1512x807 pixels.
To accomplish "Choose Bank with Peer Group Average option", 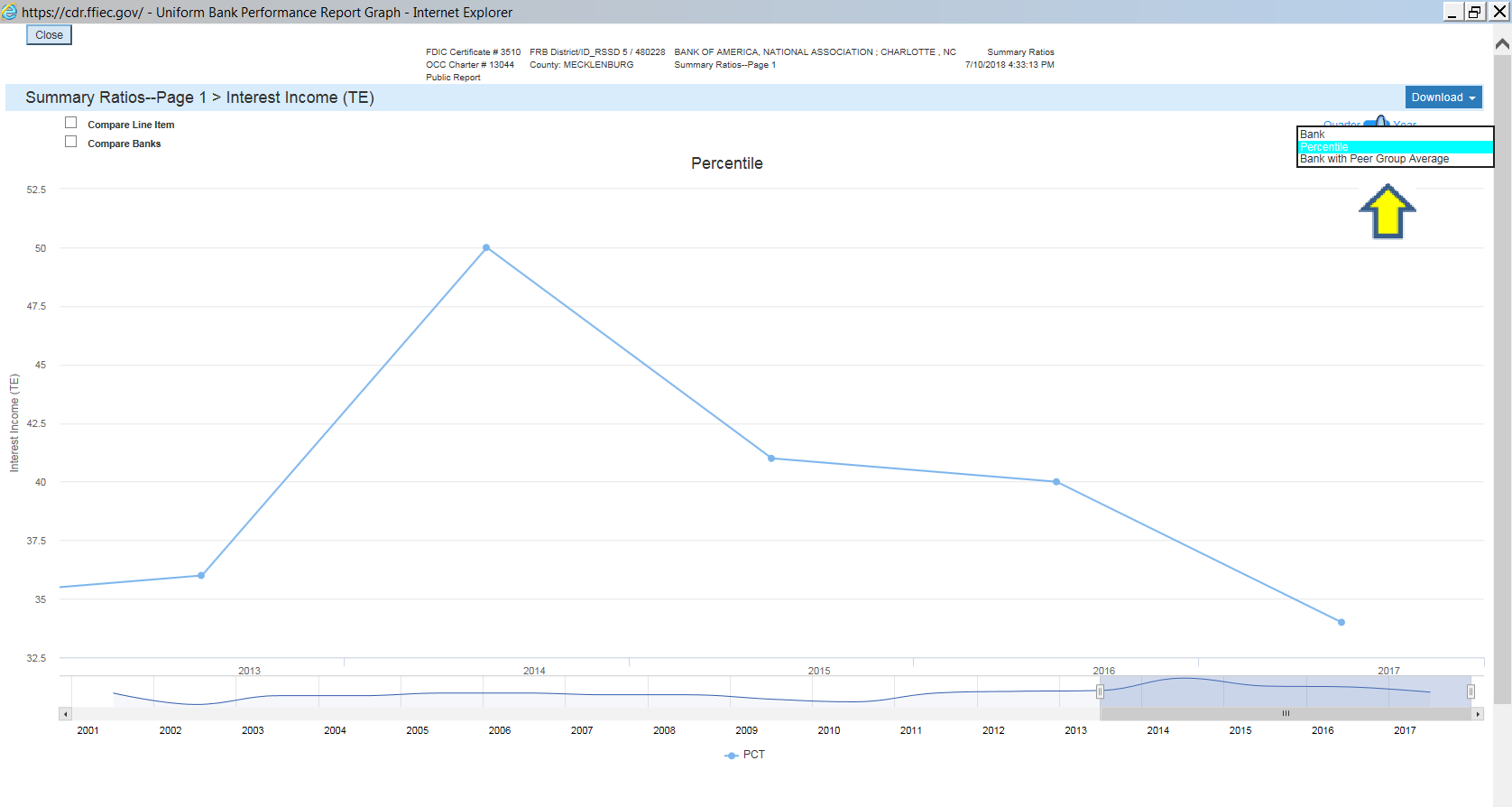I will click(1395, 159).
